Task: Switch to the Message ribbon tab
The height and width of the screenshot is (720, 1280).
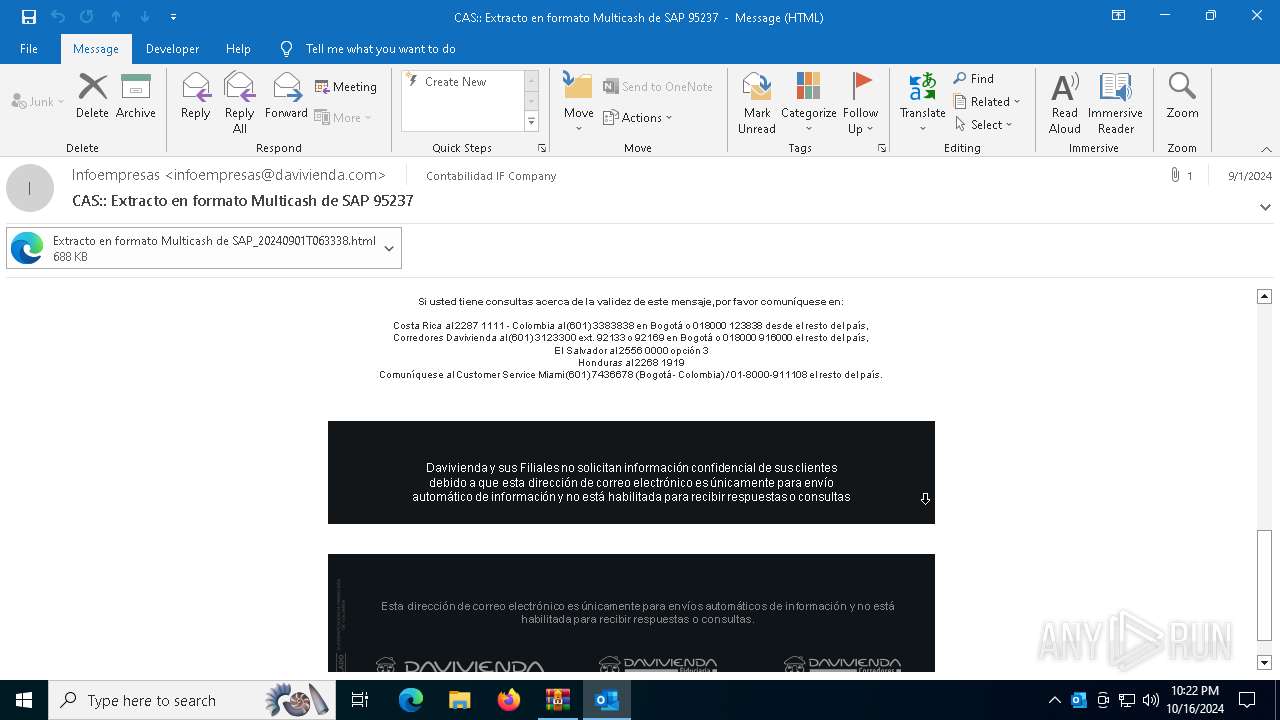Action: click(x=96, y=49)
